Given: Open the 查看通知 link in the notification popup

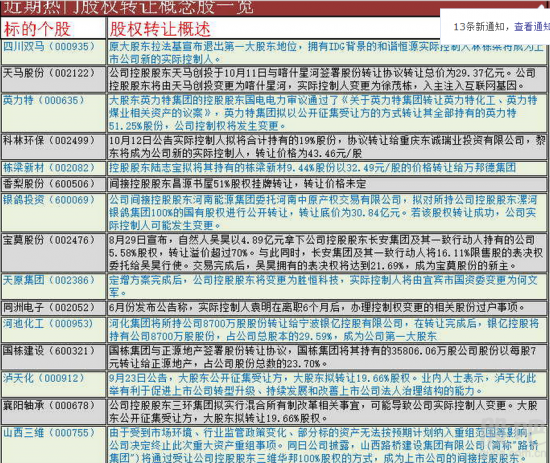Looking at the screenshot, I should click(x=532, y=27).
